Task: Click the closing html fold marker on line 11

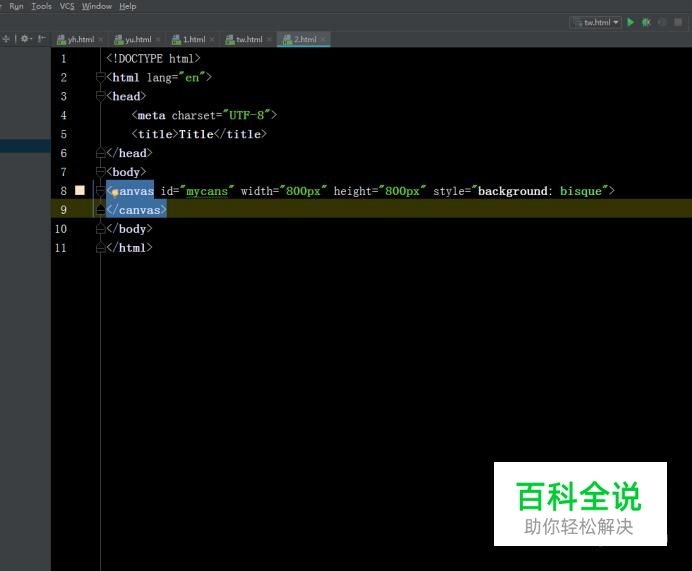Action: click(x=100, y=248)
